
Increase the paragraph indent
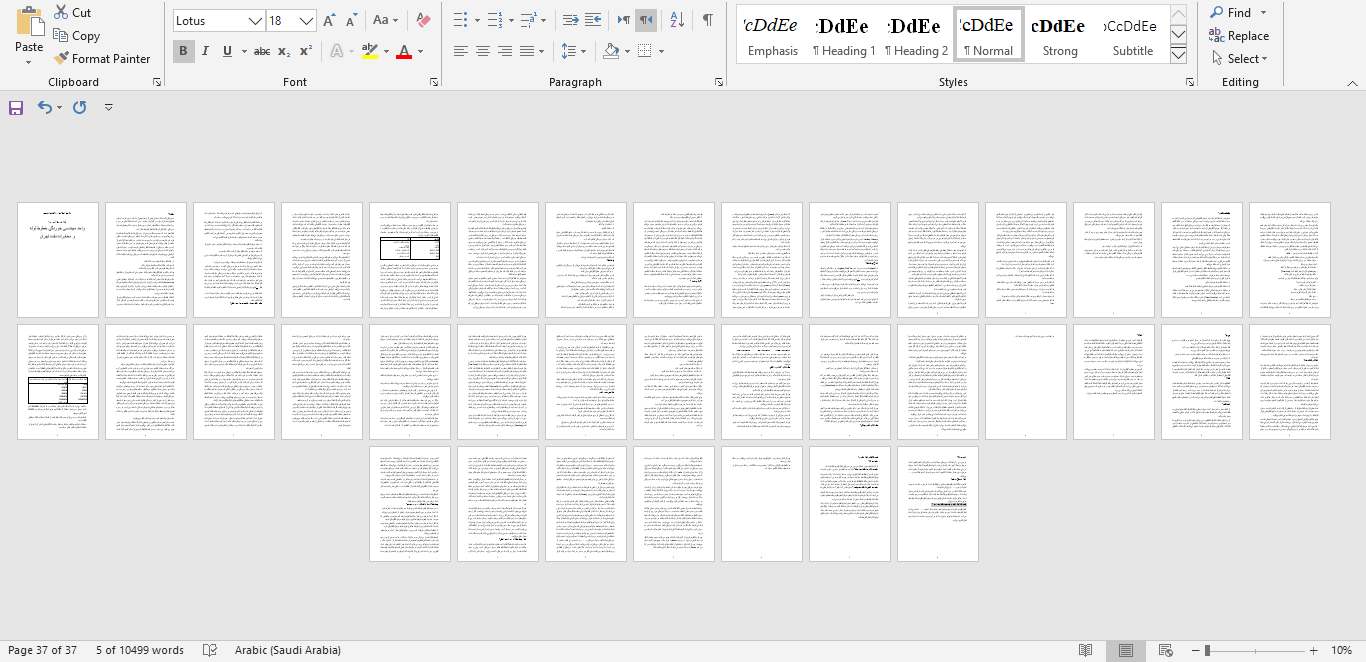[x=594, y=20]
